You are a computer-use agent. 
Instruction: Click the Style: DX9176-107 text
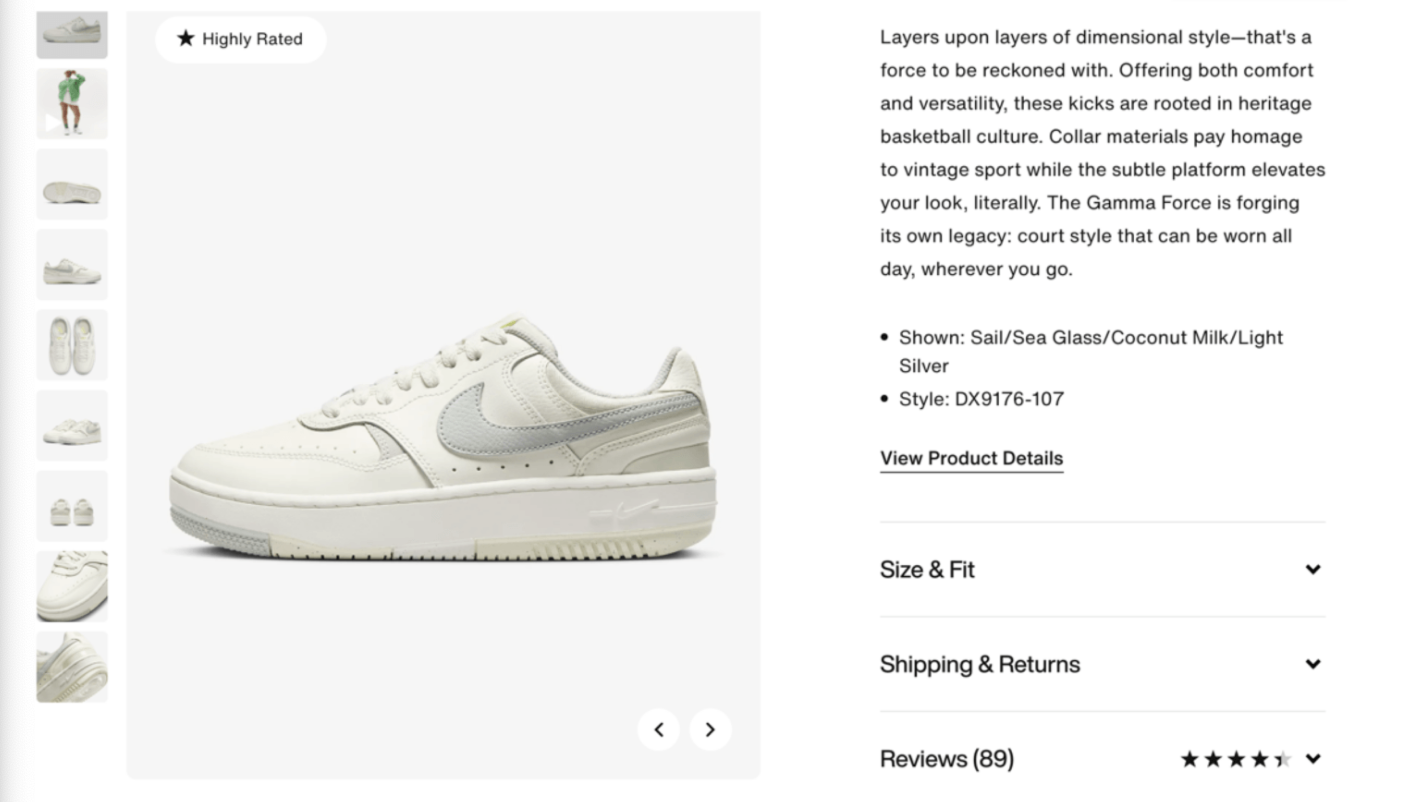[x=982, y=399]
